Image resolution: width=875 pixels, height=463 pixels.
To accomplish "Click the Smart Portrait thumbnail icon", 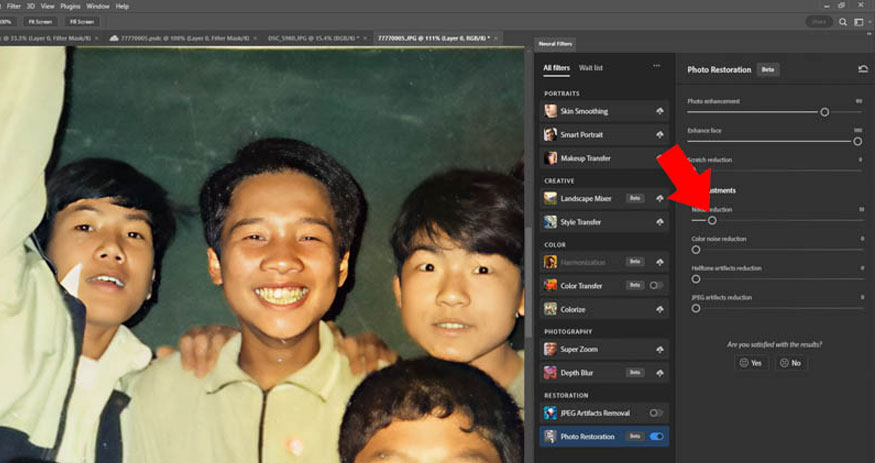I will pyautogui.click(x=551, y=134).
